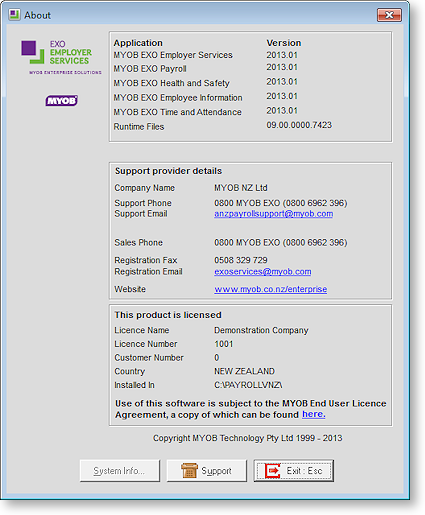Click the Demonstration Company licence name

pos(261,330)
